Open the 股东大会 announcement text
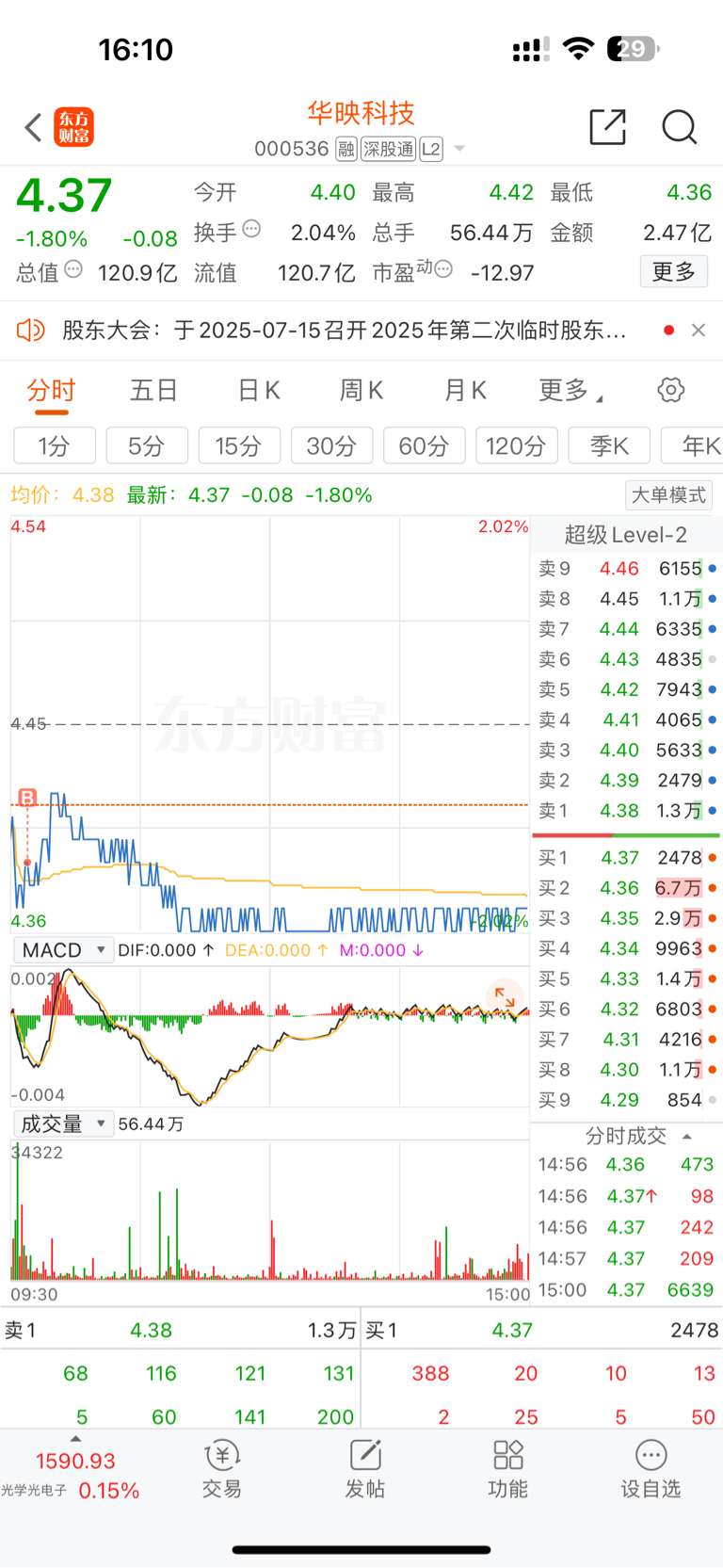This screenshot has width=723, height=1568. tap(345, 330)
